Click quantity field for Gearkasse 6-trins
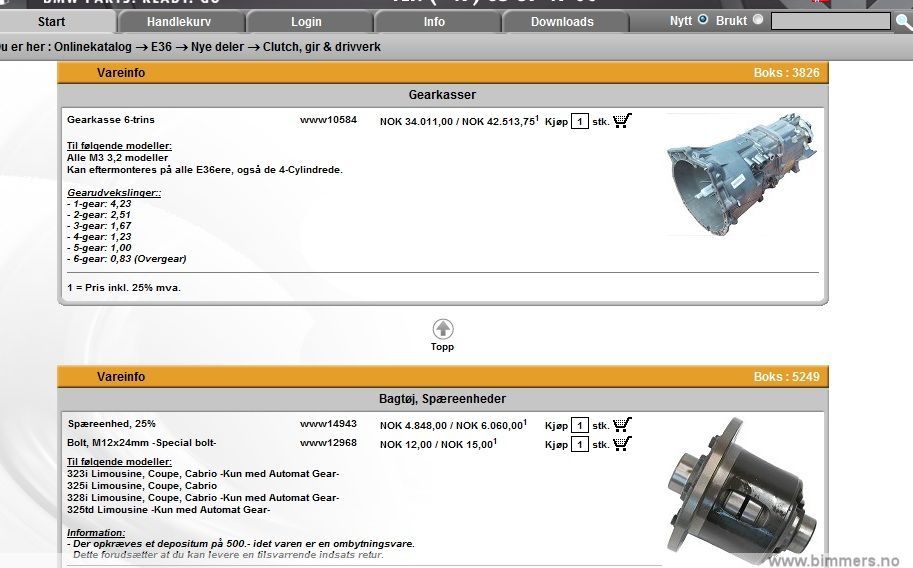The height and width of the screenshot is (568, 913). tap(580, 121)
